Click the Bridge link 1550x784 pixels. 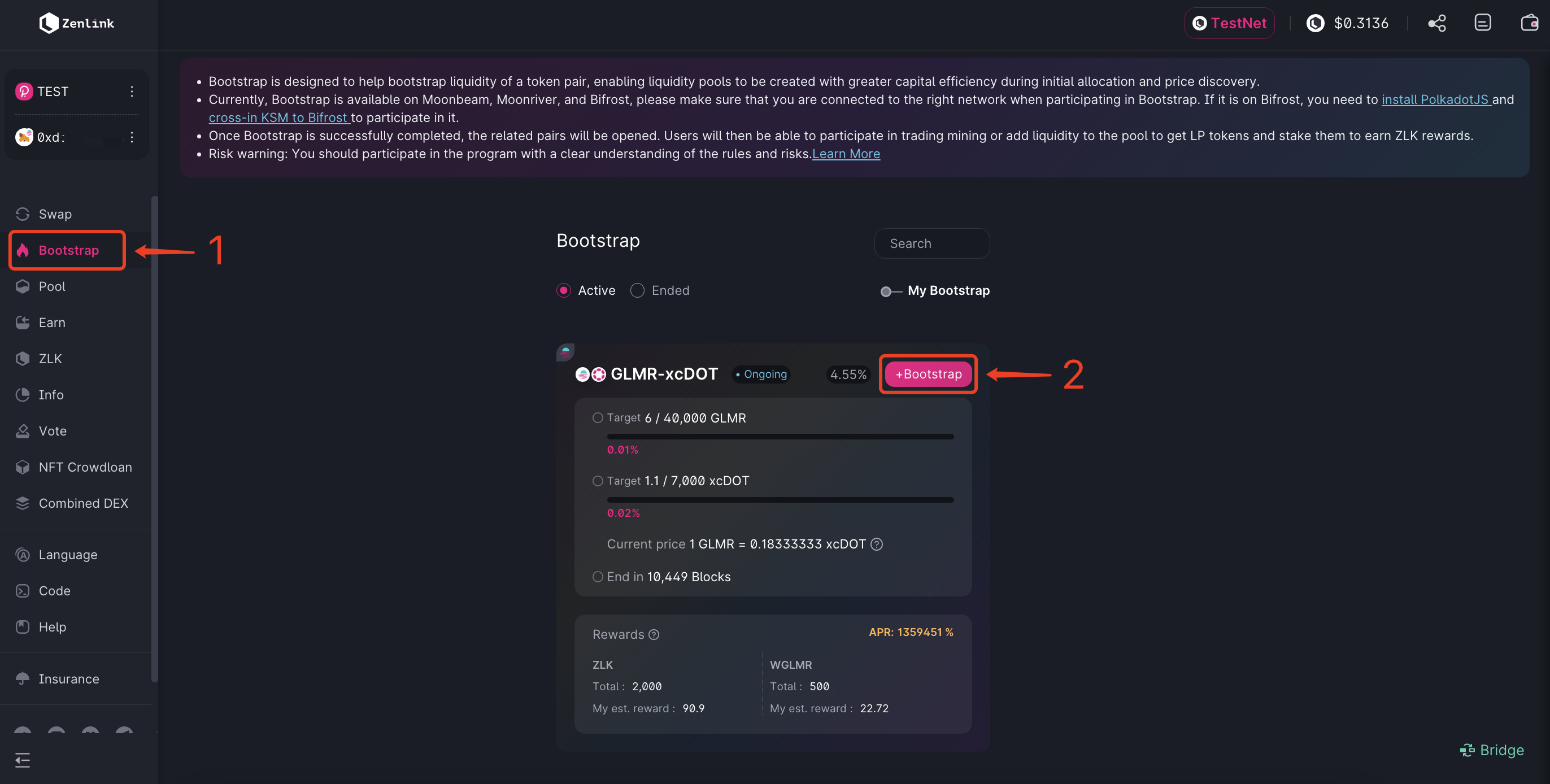[x=1492, y=750]
